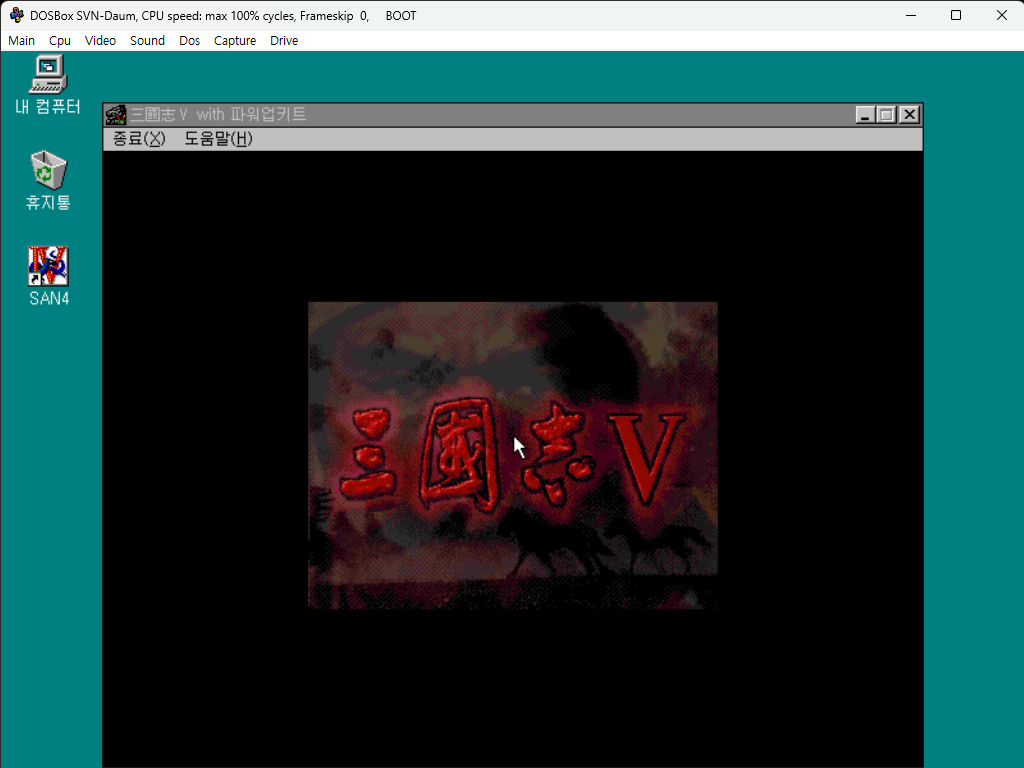Click the 휴지통 icon label text

point(48,202)
